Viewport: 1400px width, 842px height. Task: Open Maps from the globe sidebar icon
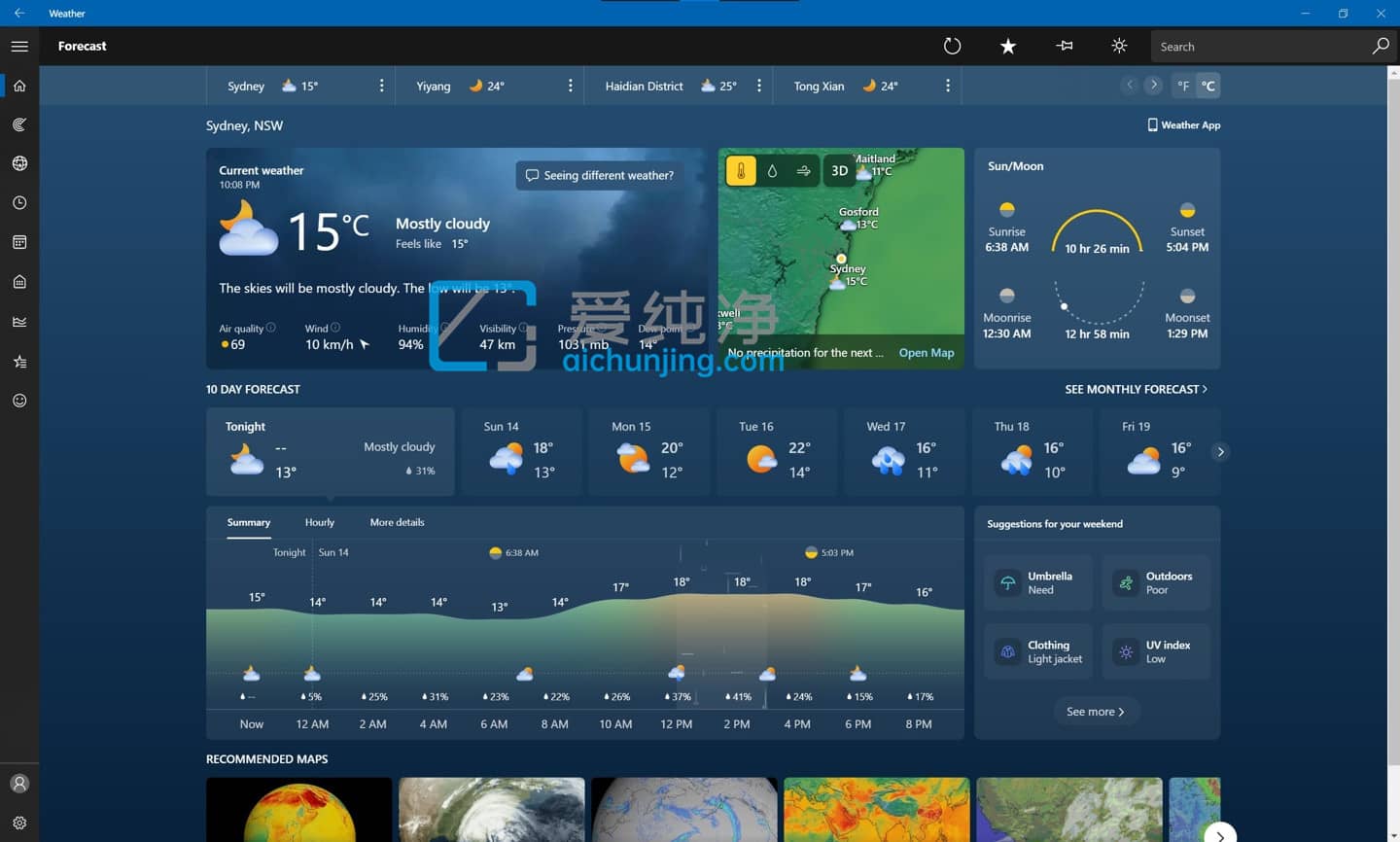(x=19, y=163)
